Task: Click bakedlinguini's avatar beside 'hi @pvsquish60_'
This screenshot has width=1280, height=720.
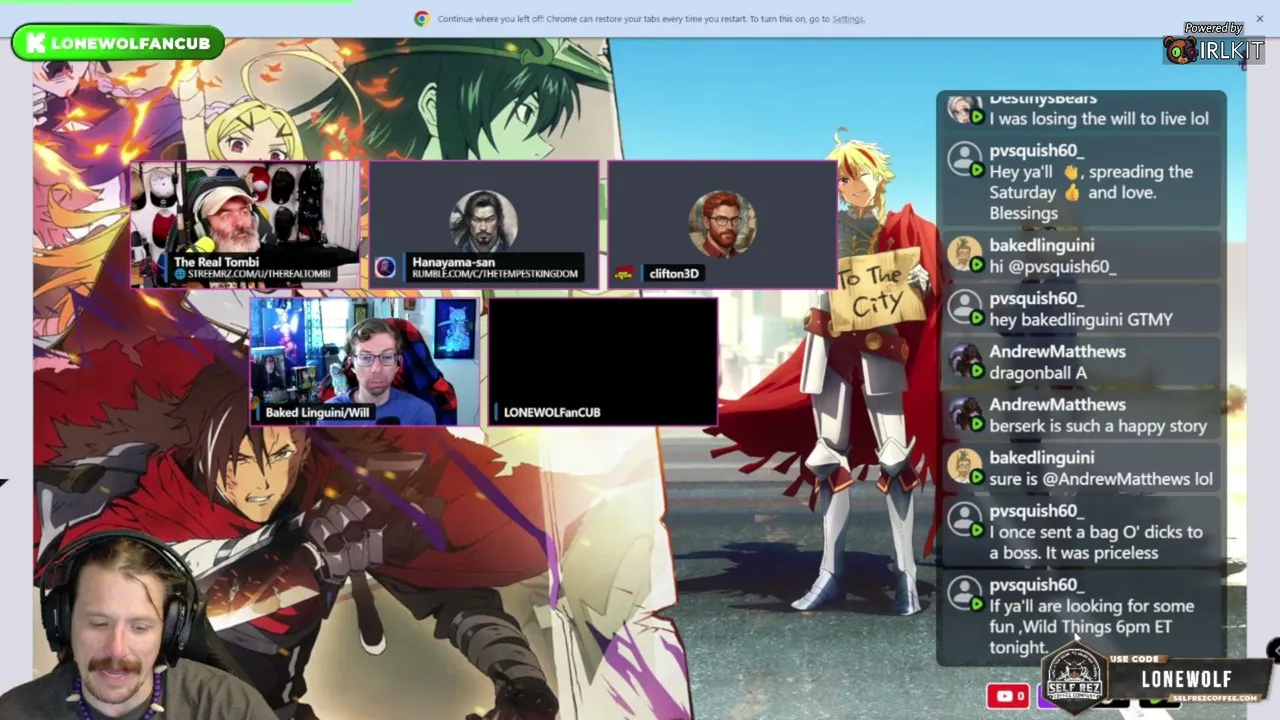Action: click(x=965, y=255)
